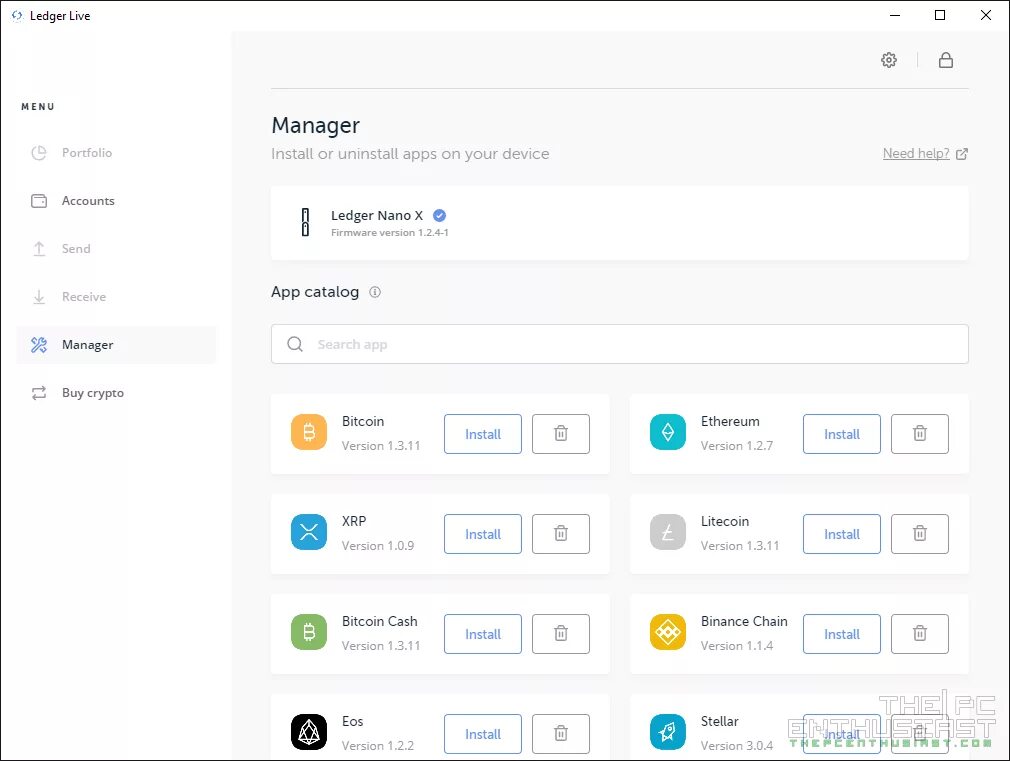Image resolution: width=1010 pixels, height=761 pixels.
Task: Uninstall Binance Chain with its trash icon
Action: (x=920, y=634)
